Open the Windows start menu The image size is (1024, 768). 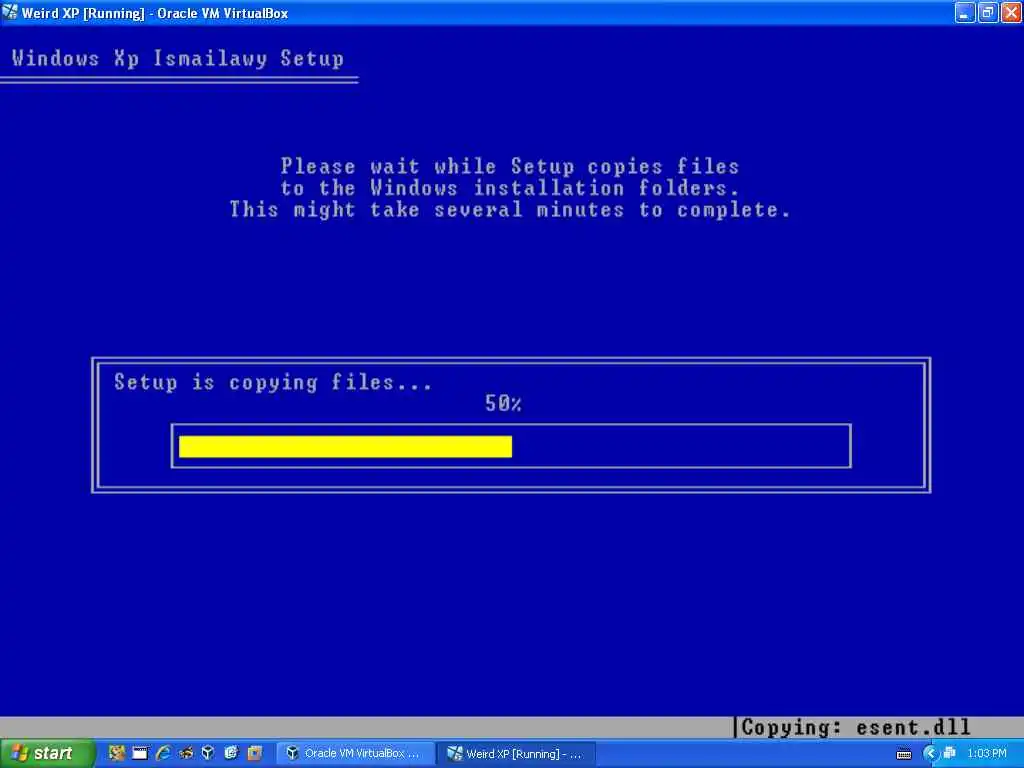[x=47, y=754]
